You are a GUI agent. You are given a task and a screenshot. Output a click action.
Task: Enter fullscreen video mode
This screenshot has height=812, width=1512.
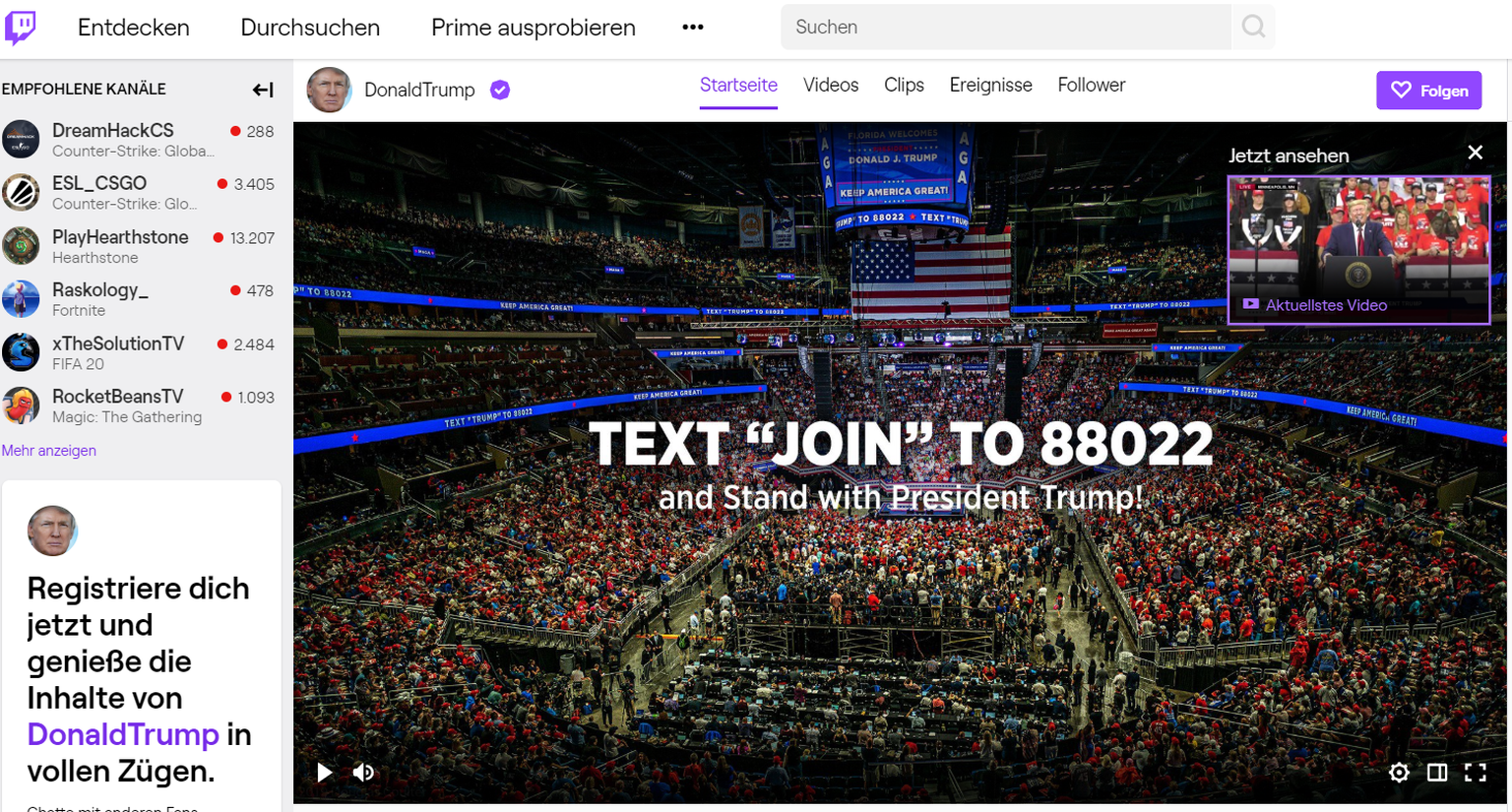[1475, 773]
